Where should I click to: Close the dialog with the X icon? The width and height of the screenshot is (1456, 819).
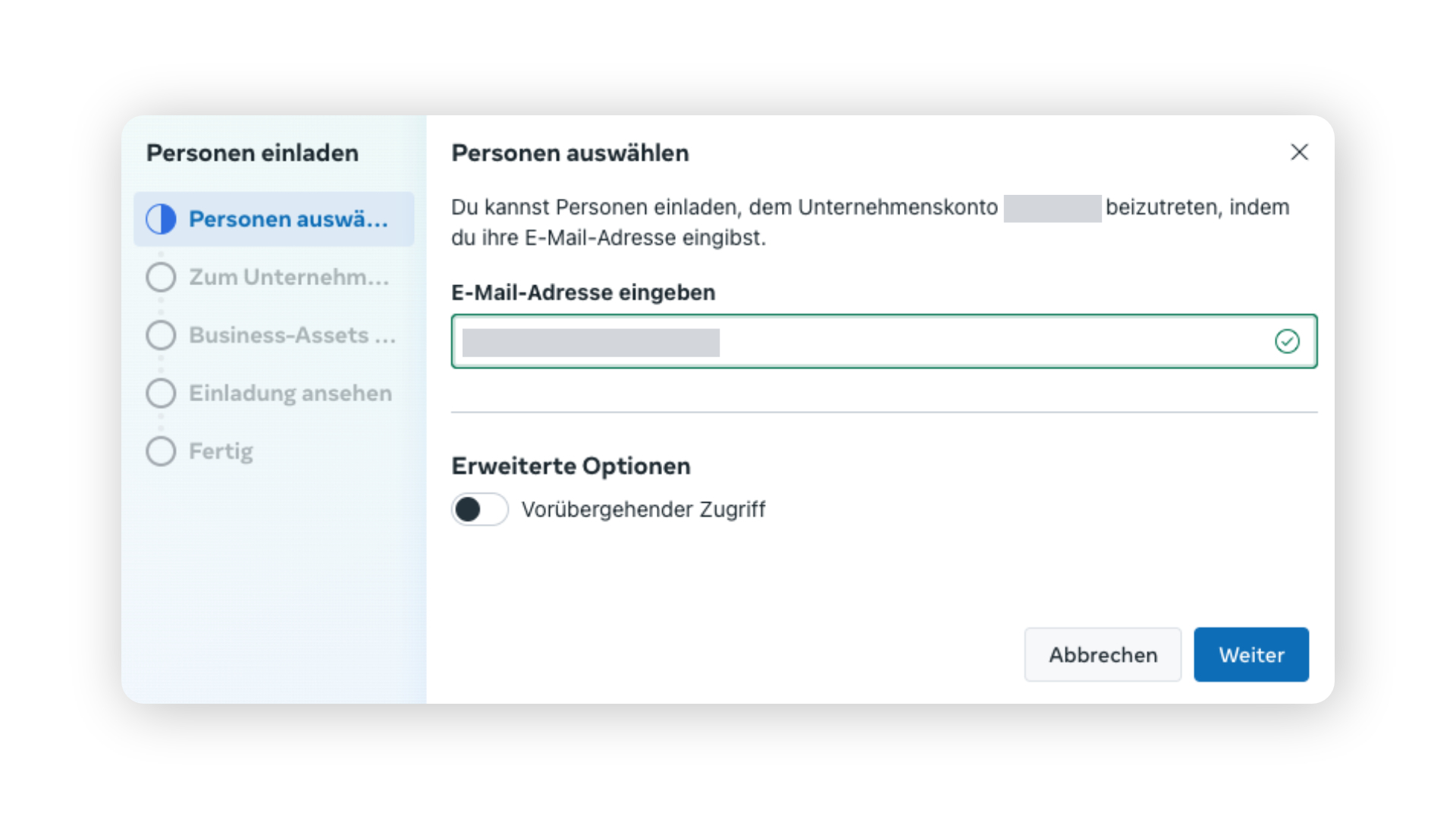click(1299, 152)
